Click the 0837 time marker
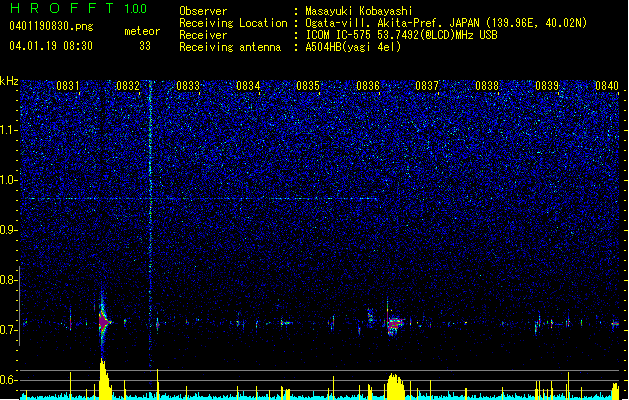629x400 pixels. click(427, 86)
